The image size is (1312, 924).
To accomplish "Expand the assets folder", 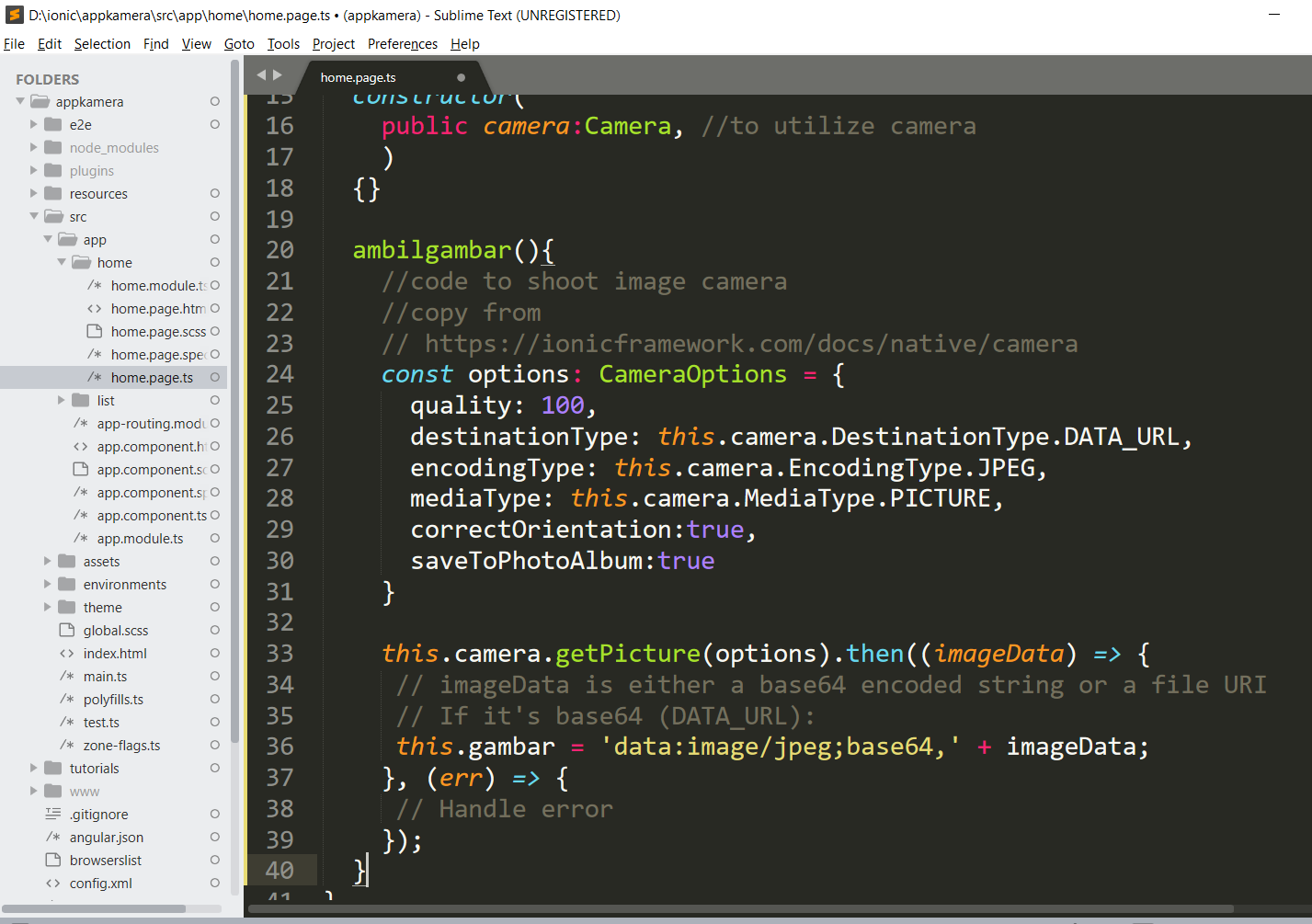I will coord(48,561).
